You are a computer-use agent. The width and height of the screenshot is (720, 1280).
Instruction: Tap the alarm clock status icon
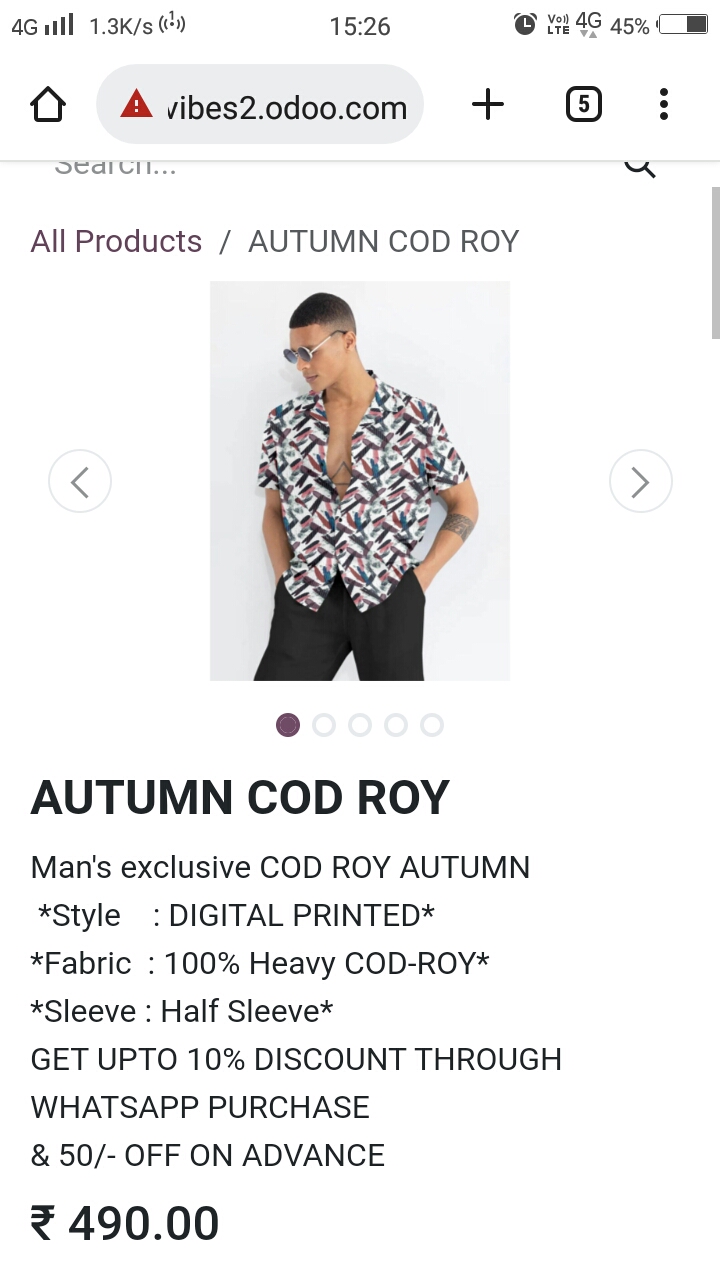[525, 24]
